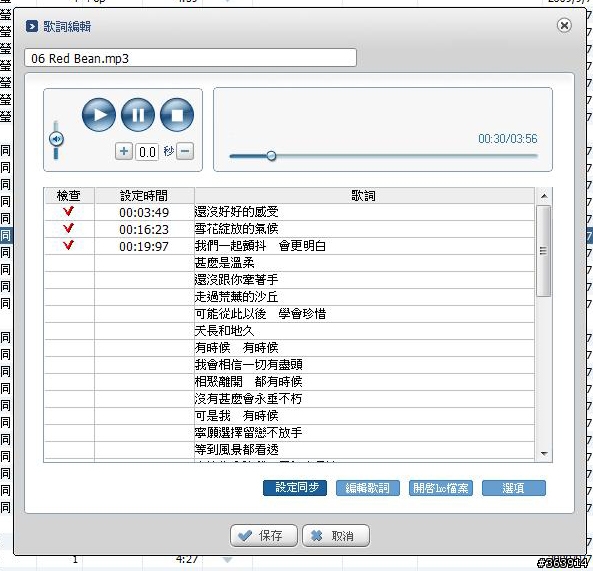Play the song with the Play button
The height and width of the screenshot is (571, 593).
[99, 115]
